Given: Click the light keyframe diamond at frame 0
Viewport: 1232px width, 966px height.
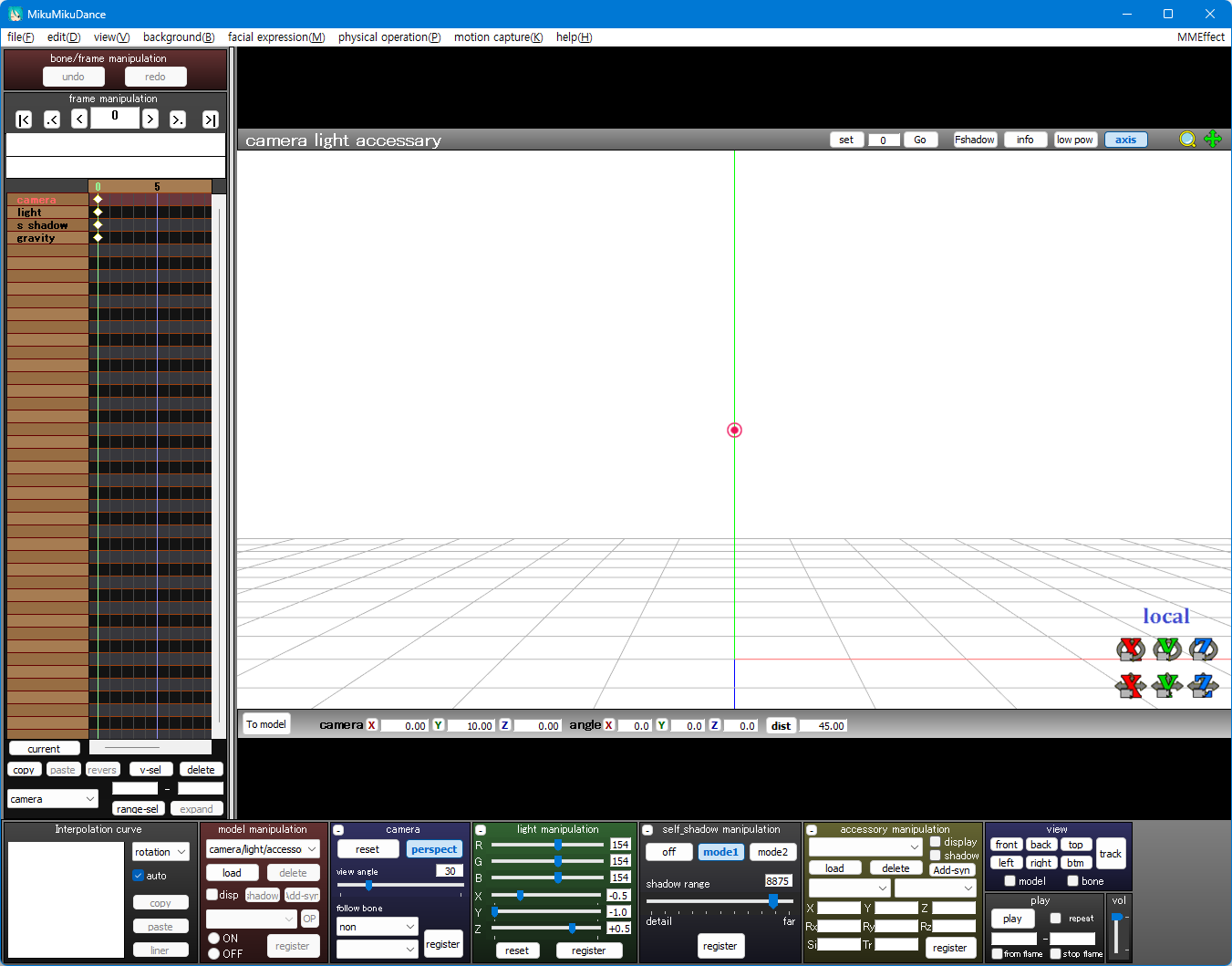Looking at the screenshot, I should [x=98, y=212].
